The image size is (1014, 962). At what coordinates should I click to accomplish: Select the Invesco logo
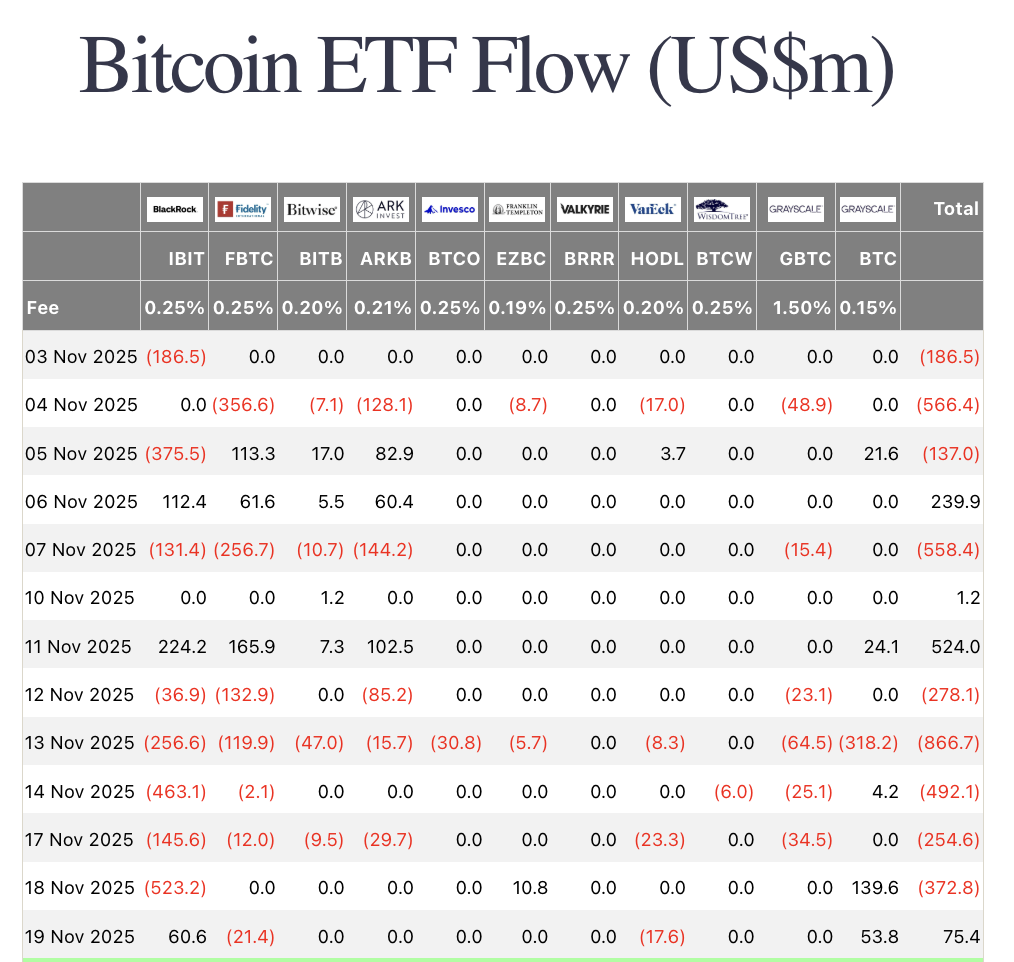tap(450, 209)
